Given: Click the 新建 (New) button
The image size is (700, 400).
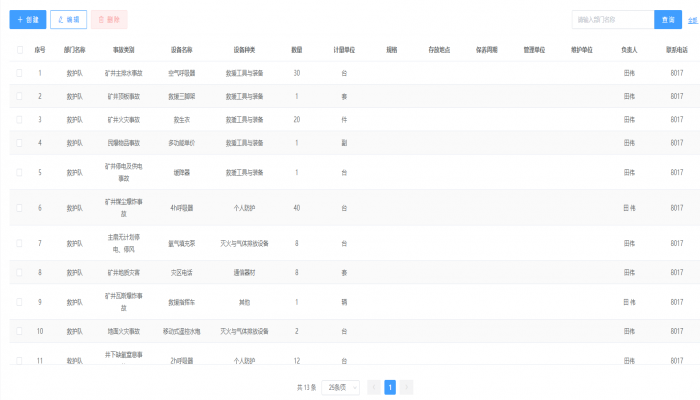Looking at the screenshot, I should click(x=27, y=19).
